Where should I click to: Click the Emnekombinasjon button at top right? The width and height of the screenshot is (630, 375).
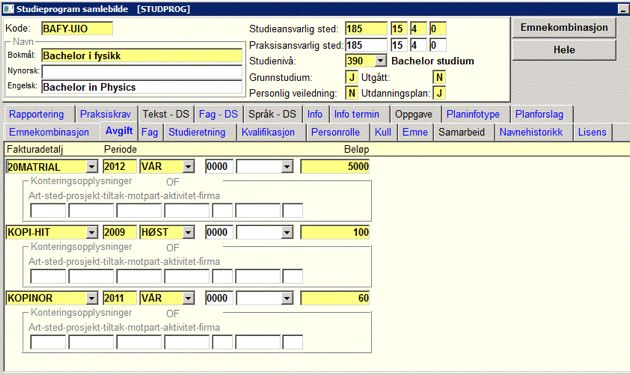564,28
